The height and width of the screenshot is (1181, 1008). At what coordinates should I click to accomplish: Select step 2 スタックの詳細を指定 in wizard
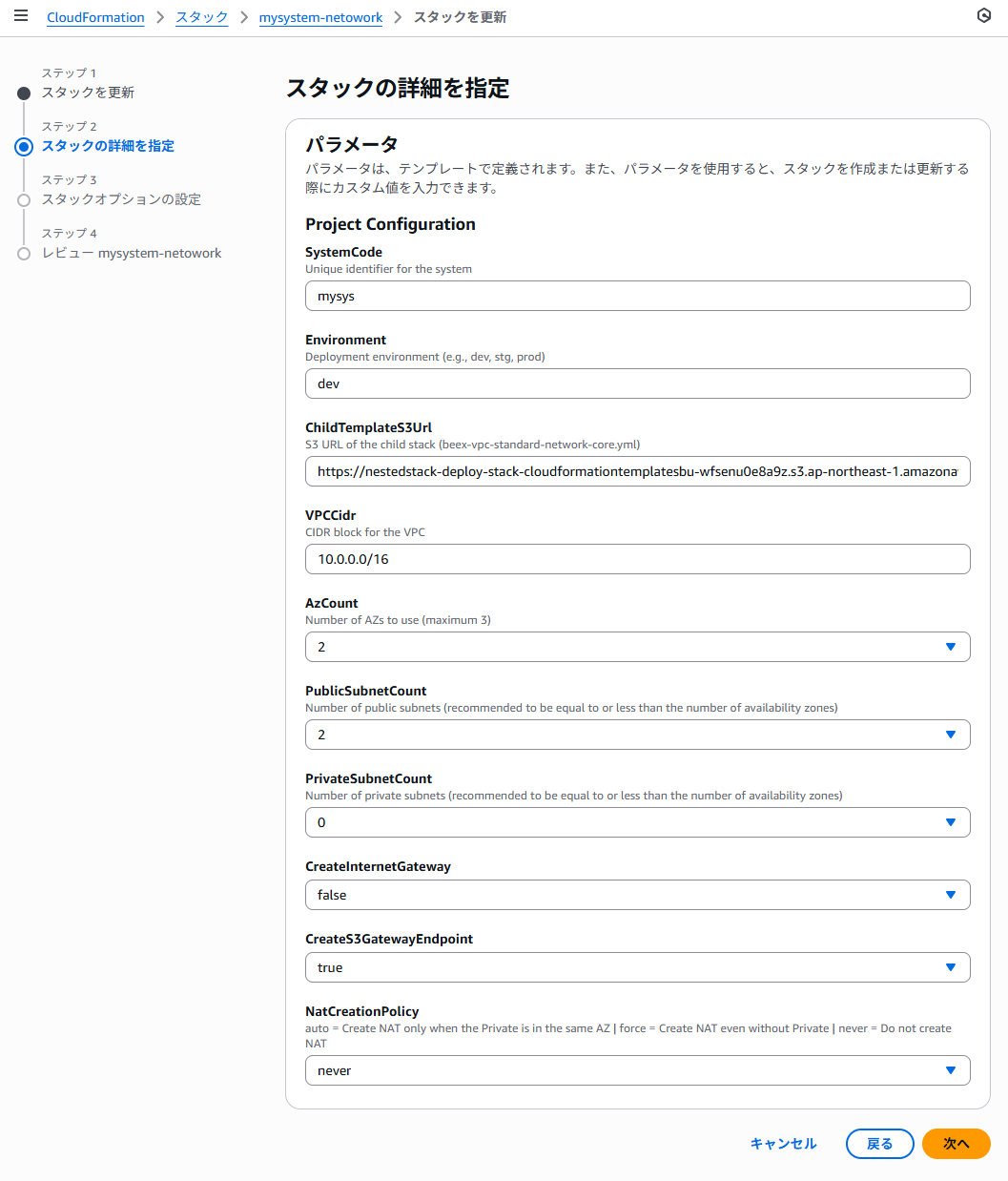coord(108,146)
